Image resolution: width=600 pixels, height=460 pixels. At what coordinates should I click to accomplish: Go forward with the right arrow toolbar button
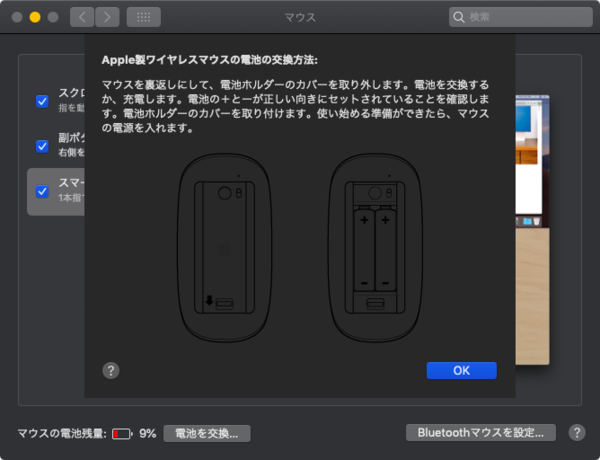[x=107, y=17]
